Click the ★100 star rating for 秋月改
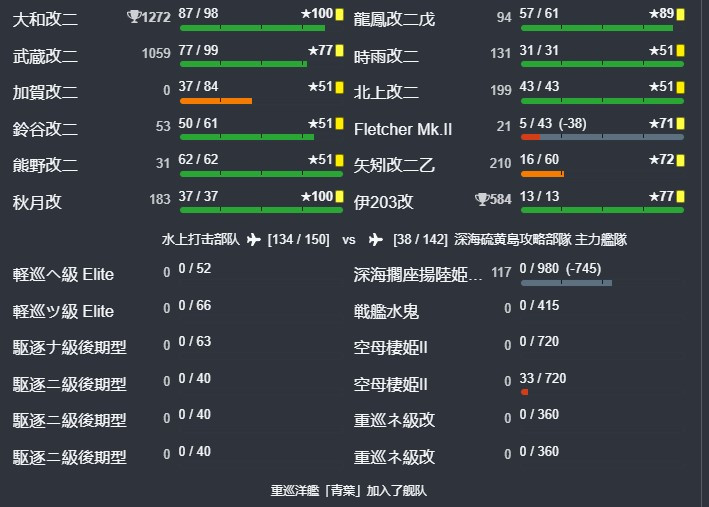Viewport: 709px width, 507px height. [317, 197]
